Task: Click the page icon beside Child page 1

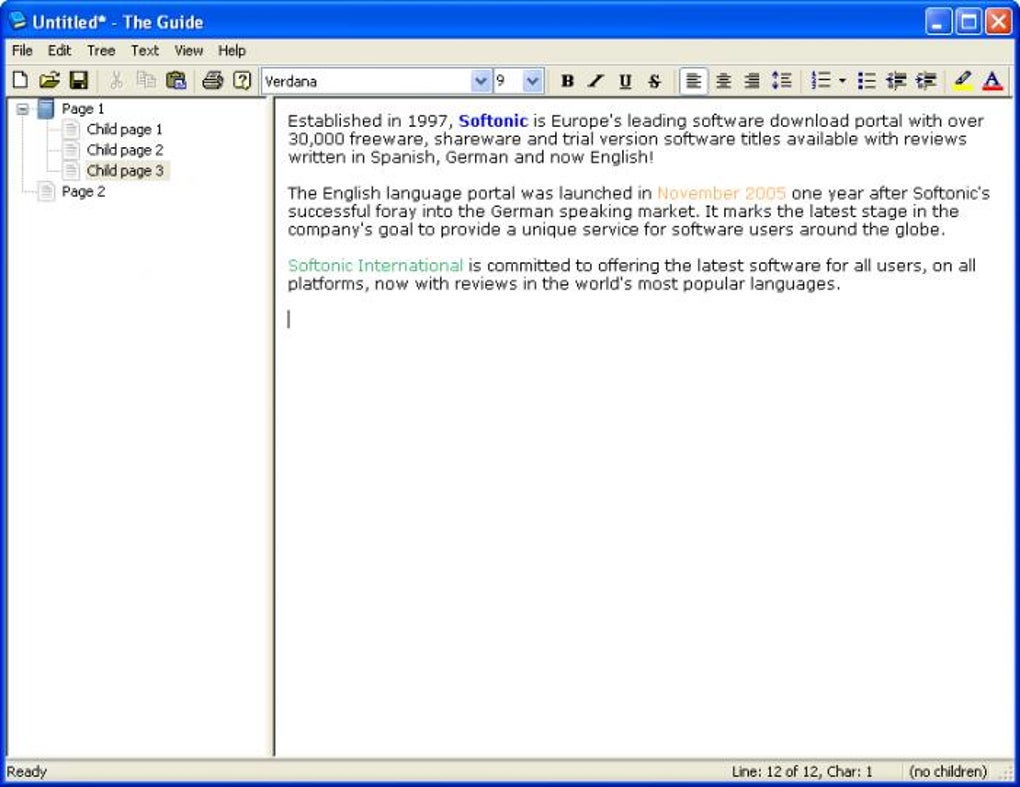Action: tap(71, 129)
